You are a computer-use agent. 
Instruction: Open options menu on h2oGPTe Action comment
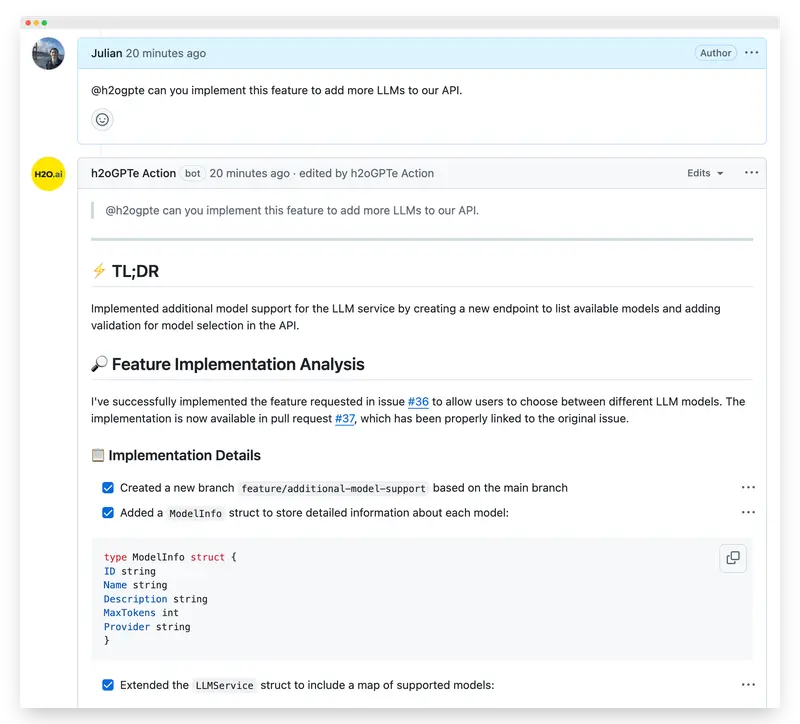point(751,172)
